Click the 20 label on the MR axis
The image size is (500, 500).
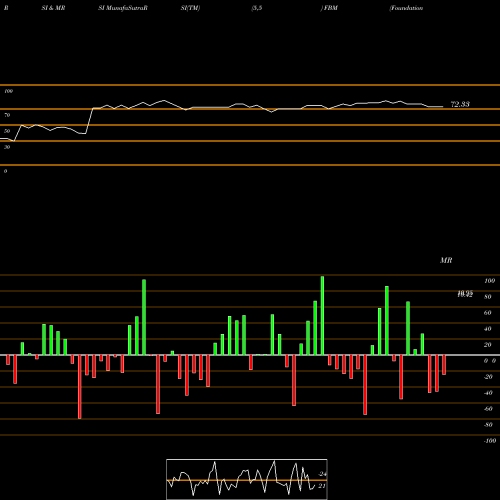(488, 345)
